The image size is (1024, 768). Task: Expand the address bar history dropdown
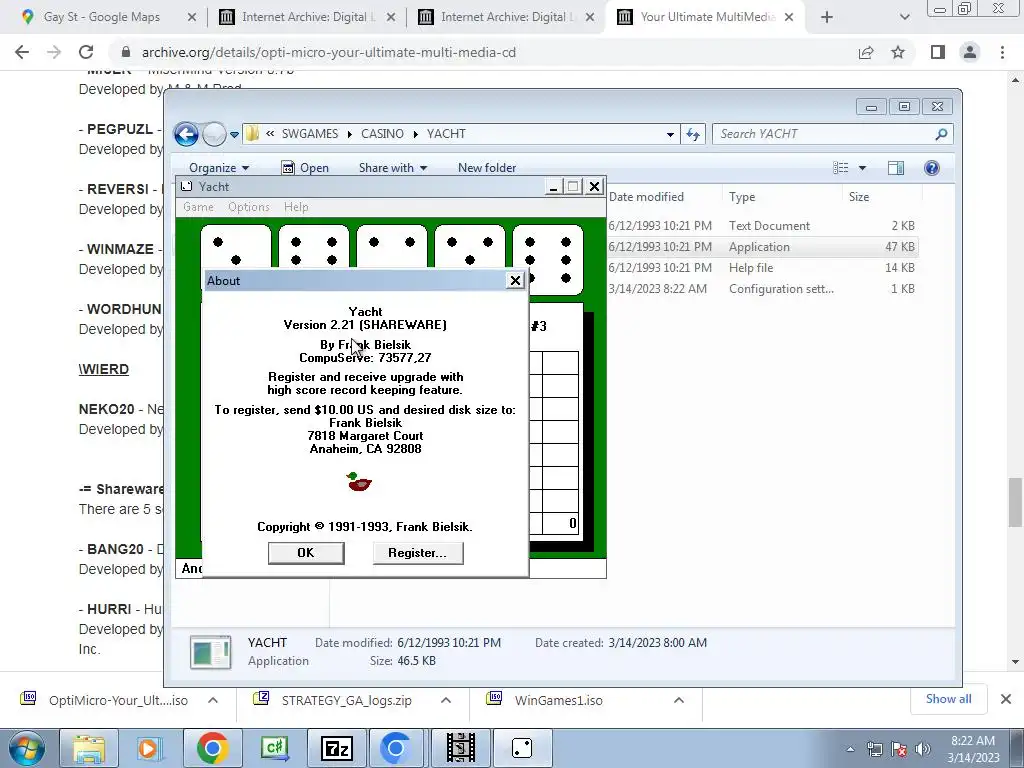pos(670,135)
